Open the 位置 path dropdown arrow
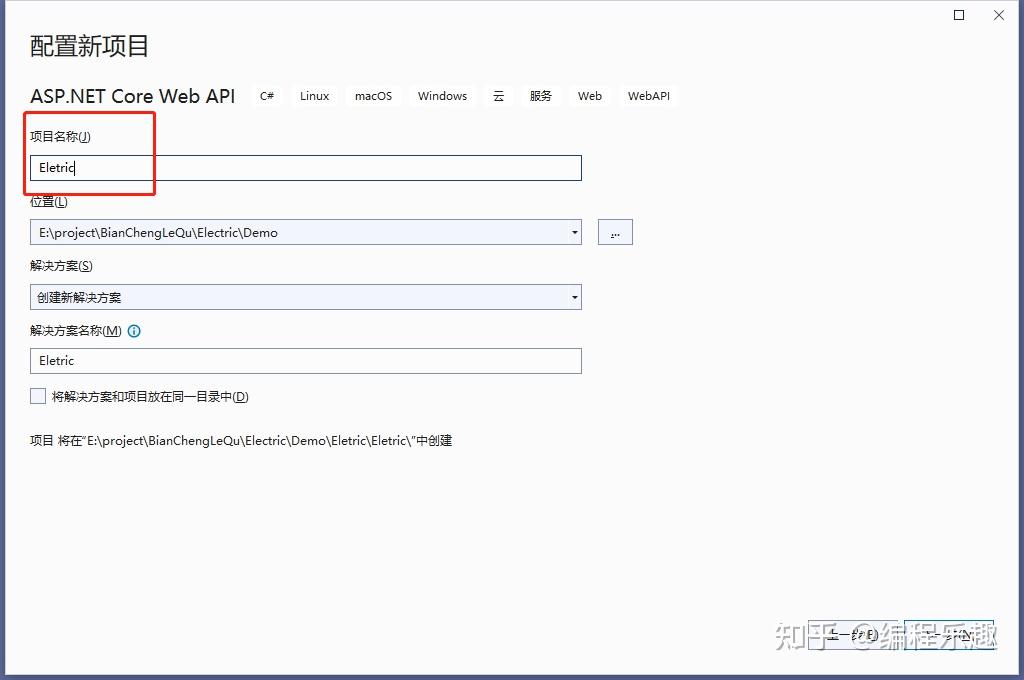1024x680 pixels. [574, 231]
